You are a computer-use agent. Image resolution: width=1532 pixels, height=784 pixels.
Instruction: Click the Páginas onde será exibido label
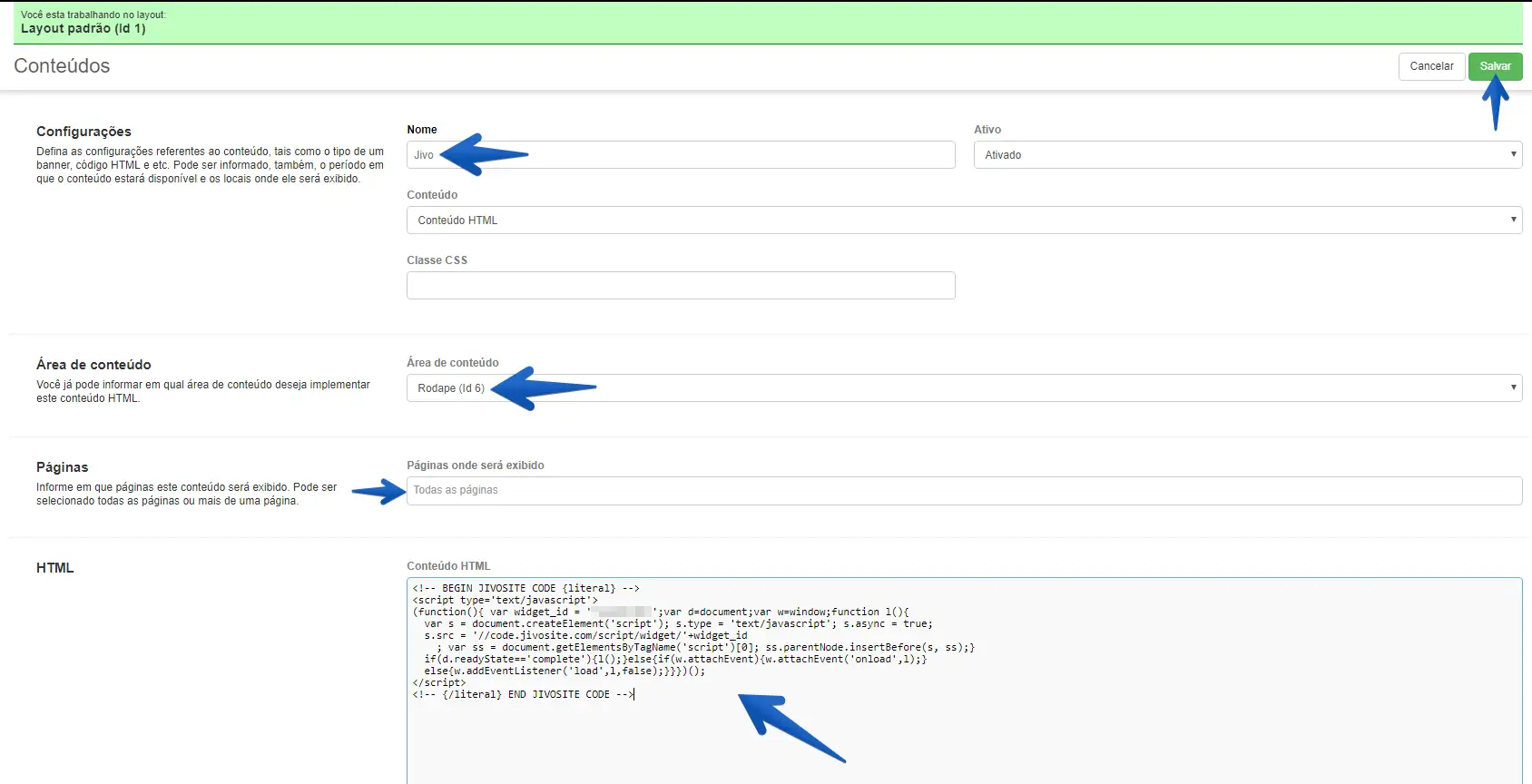(476, 465)
